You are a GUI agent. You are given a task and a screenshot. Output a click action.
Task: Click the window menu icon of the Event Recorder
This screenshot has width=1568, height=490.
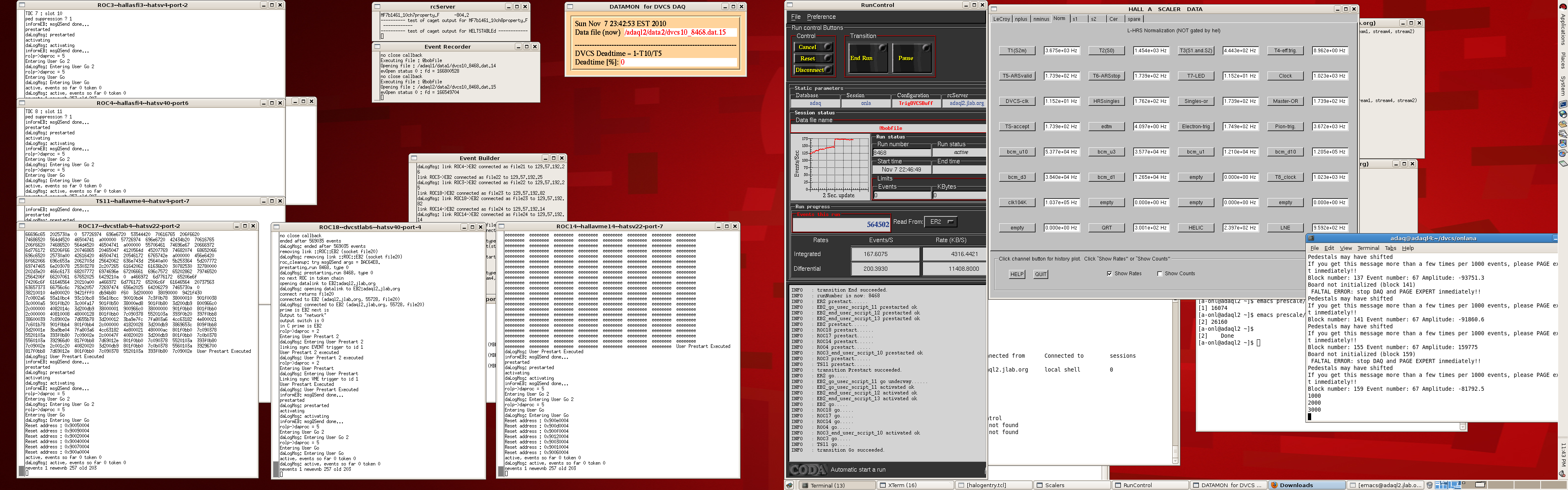(377, 47)
